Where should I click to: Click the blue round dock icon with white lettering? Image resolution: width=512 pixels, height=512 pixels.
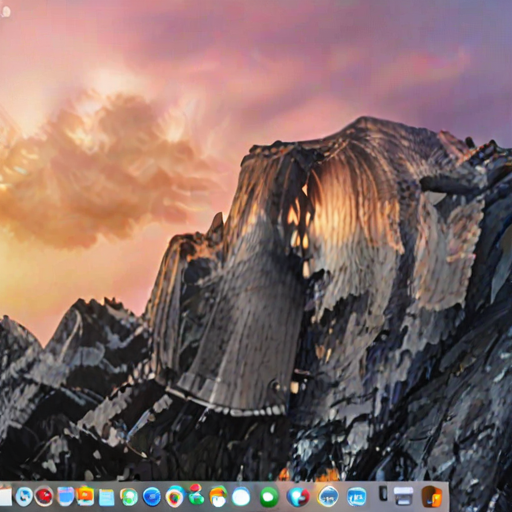pos(357,497)
